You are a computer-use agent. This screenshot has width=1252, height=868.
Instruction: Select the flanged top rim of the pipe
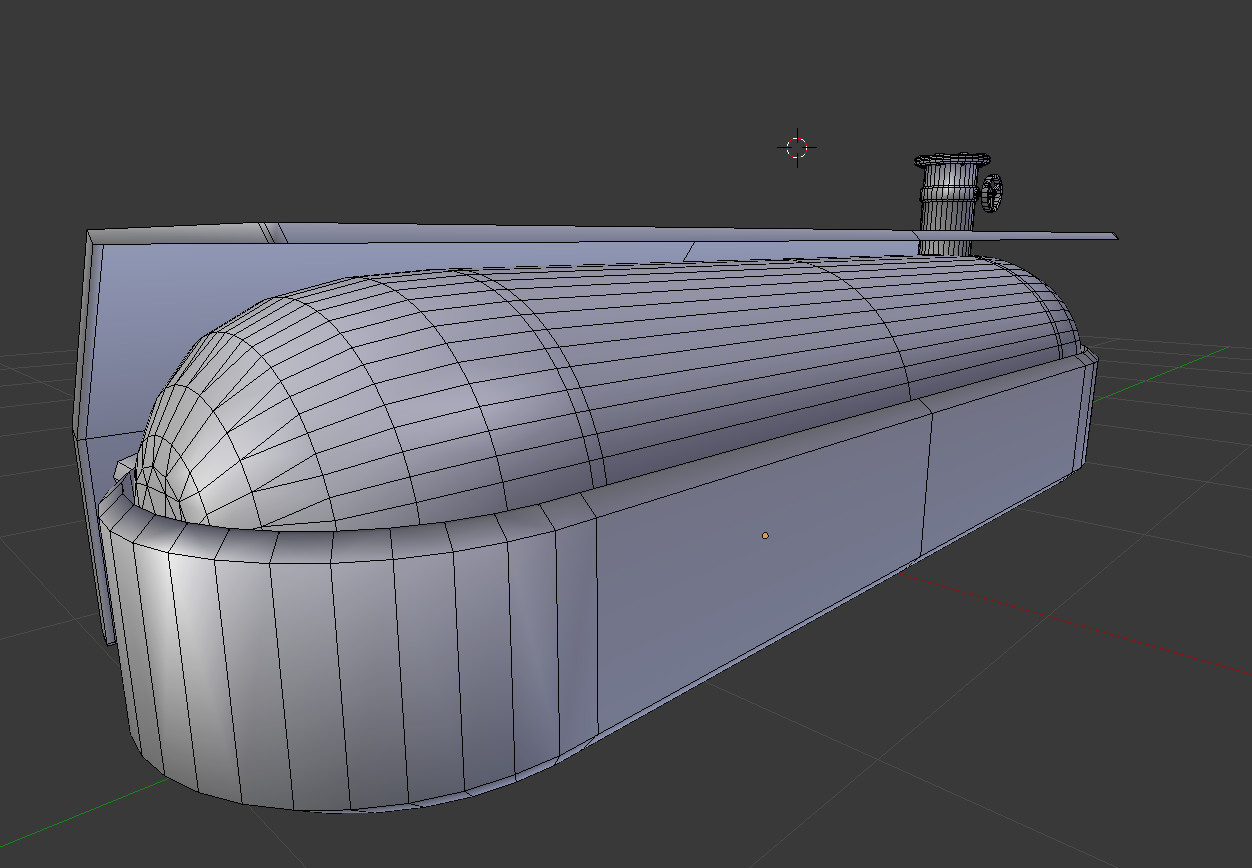click(952, 160)
